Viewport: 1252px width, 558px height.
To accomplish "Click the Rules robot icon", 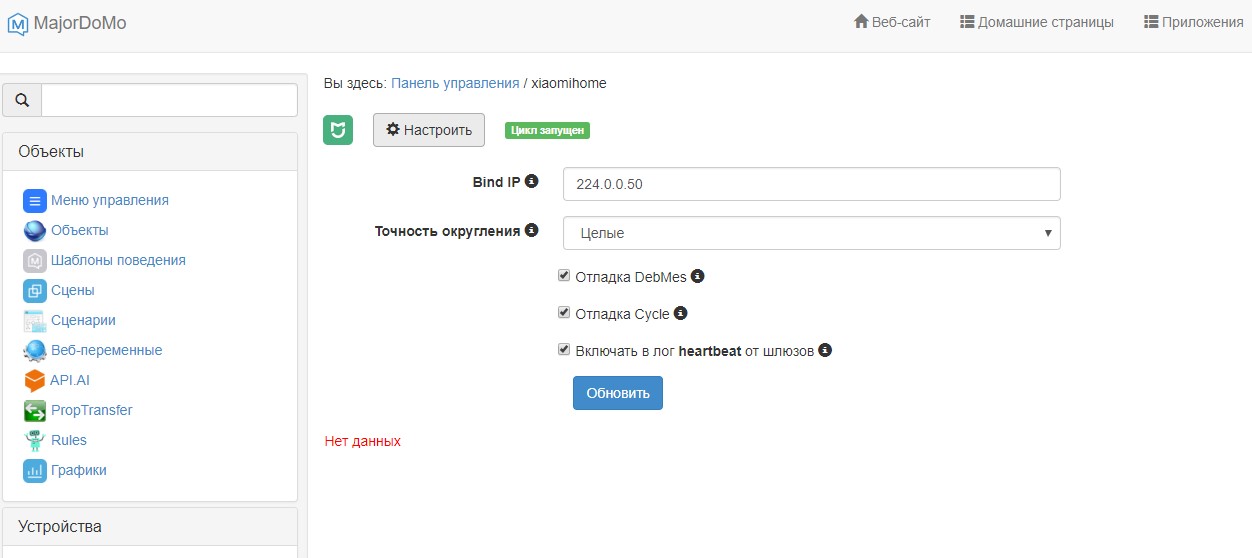I will click(x=35, y=440).
